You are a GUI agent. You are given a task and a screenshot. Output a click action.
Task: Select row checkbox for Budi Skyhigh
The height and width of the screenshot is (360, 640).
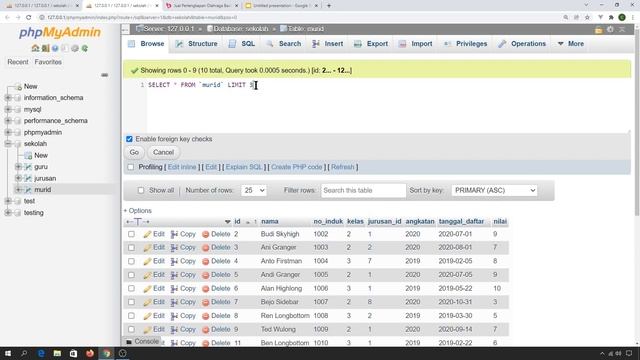[131, 234]
